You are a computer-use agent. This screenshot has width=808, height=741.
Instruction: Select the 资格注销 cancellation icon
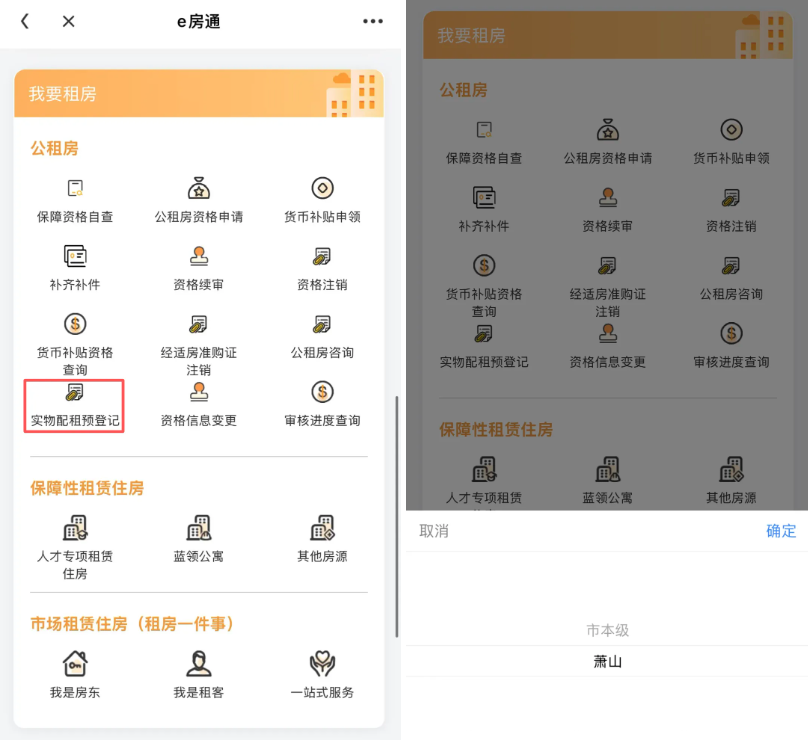coord(322,267)
